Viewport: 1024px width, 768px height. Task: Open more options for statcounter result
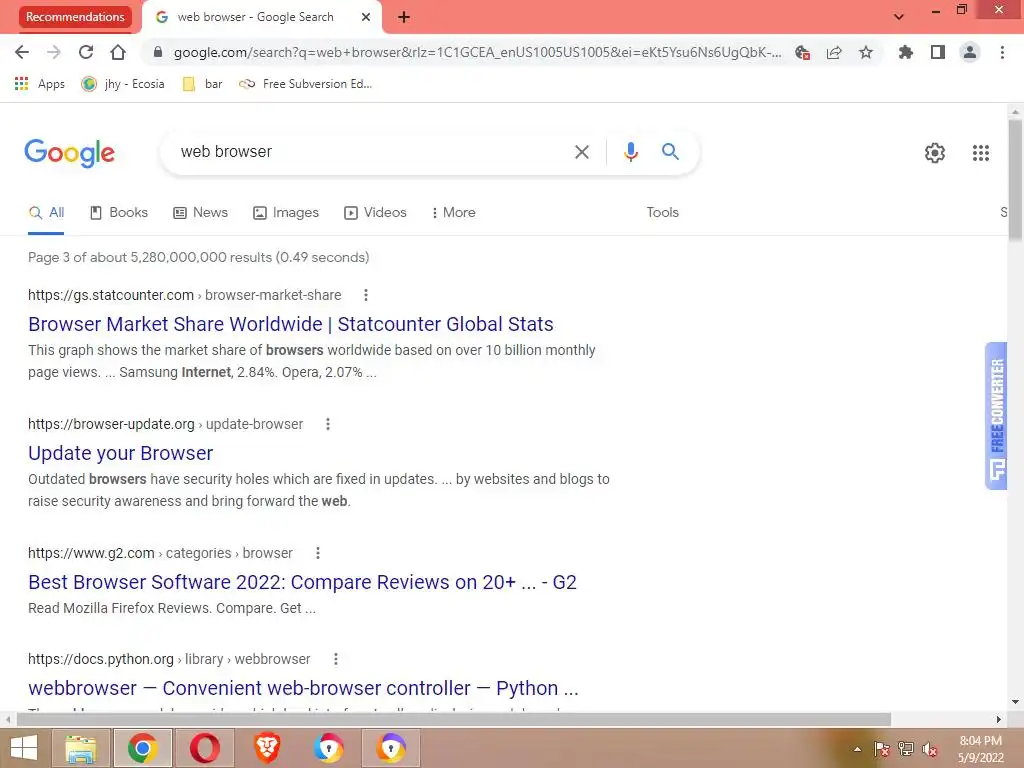(x=366, y=295)
